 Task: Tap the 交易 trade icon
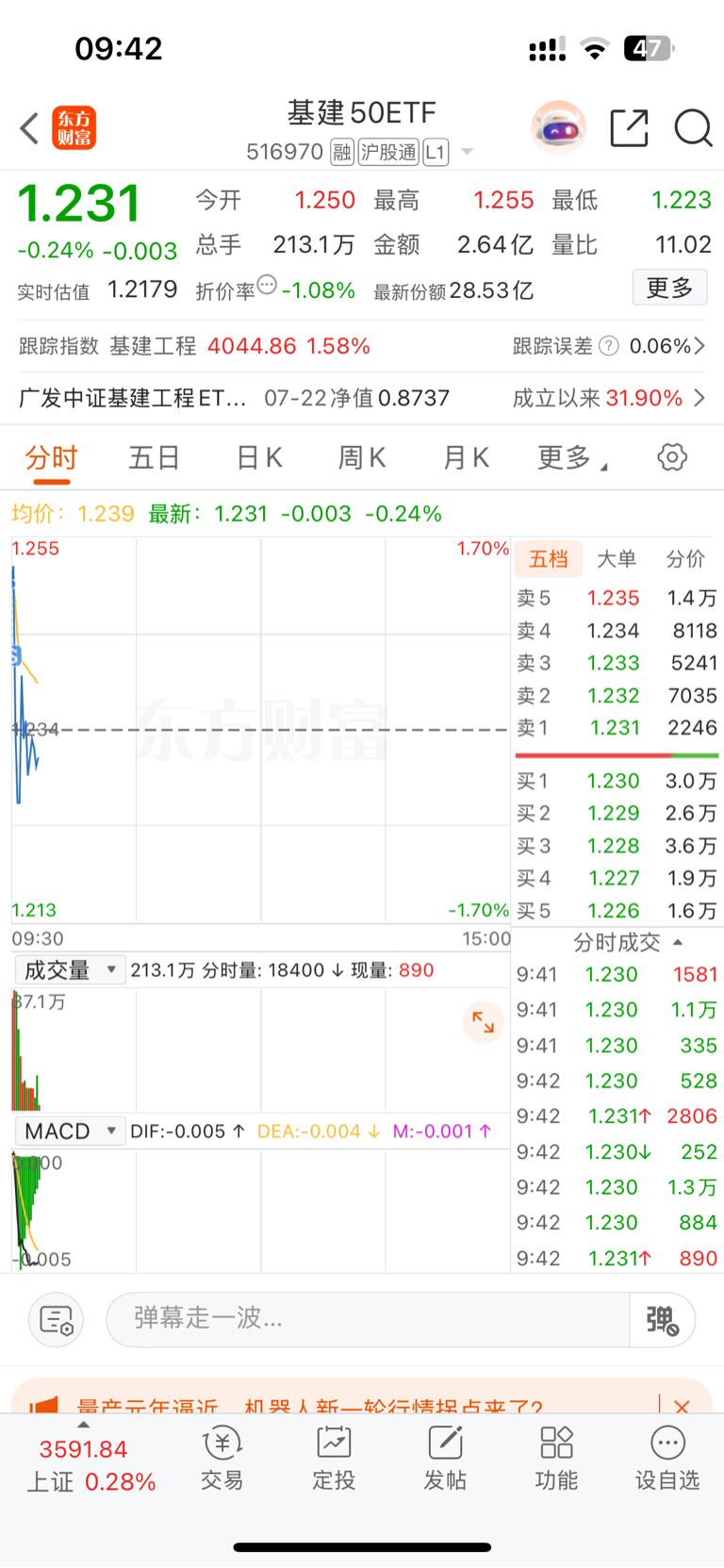click(222, 1459)
